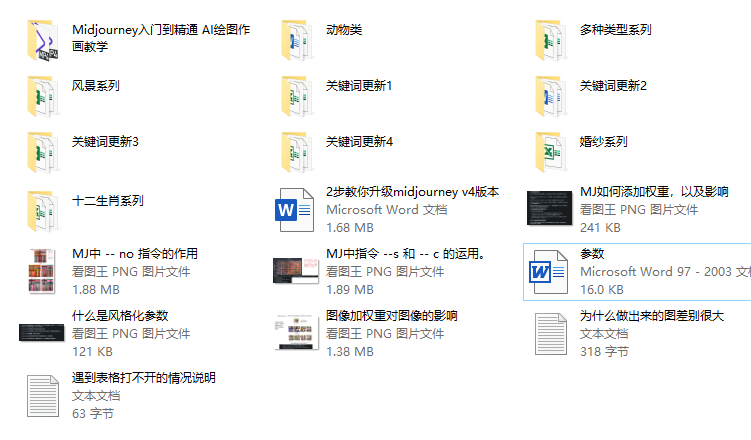This screenshot has height=440, width=751.
Task: Click the folder name '关键词更新2'
Action: pos(613,86)
